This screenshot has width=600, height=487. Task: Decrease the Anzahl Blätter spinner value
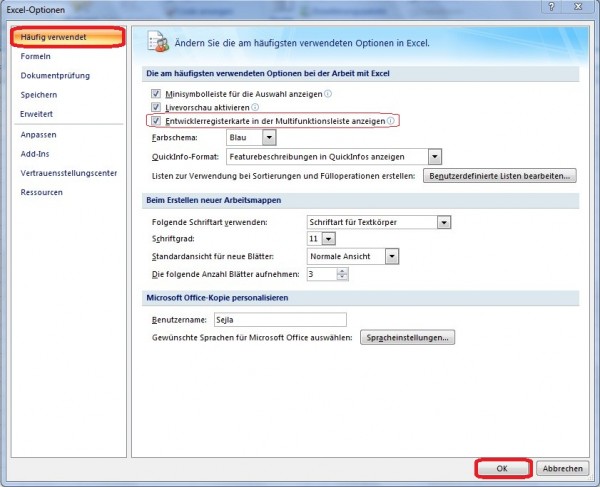[342, 277]
